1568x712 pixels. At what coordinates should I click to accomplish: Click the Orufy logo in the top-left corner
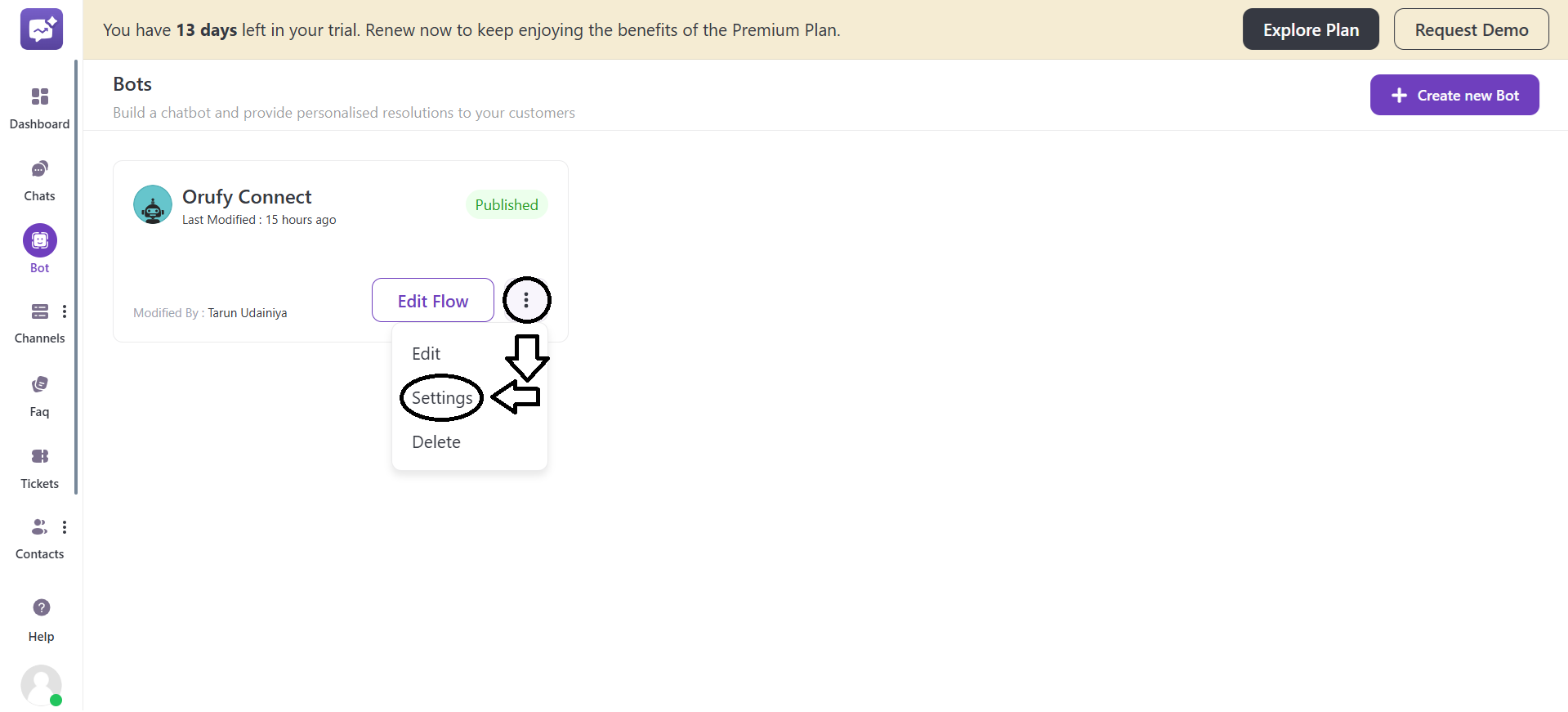click(x=41, y=29)
